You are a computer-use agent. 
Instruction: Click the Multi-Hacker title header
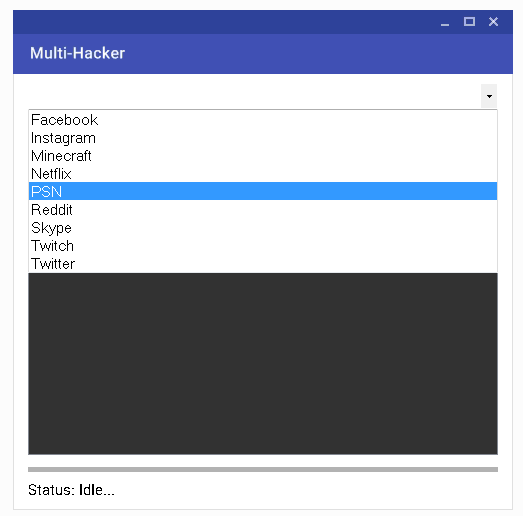(77, 53)
